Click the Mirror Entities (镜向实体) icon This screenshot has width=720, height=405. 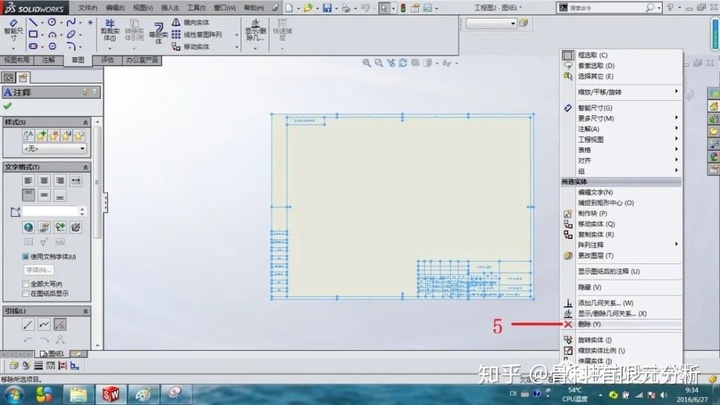click(176, 22)
